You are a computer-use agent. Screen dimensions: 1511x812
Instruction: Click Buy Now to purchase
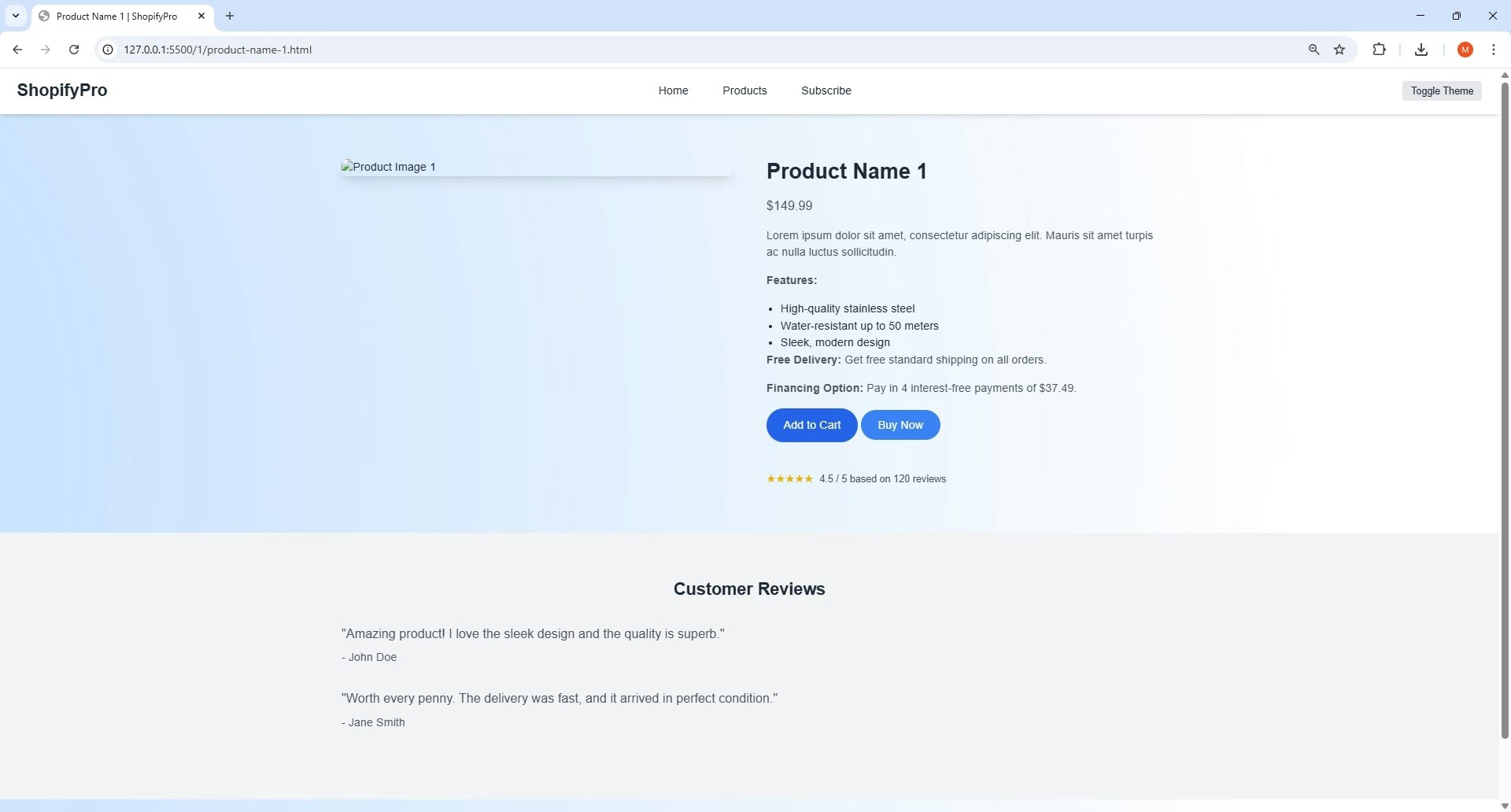[x=900, y=425]
